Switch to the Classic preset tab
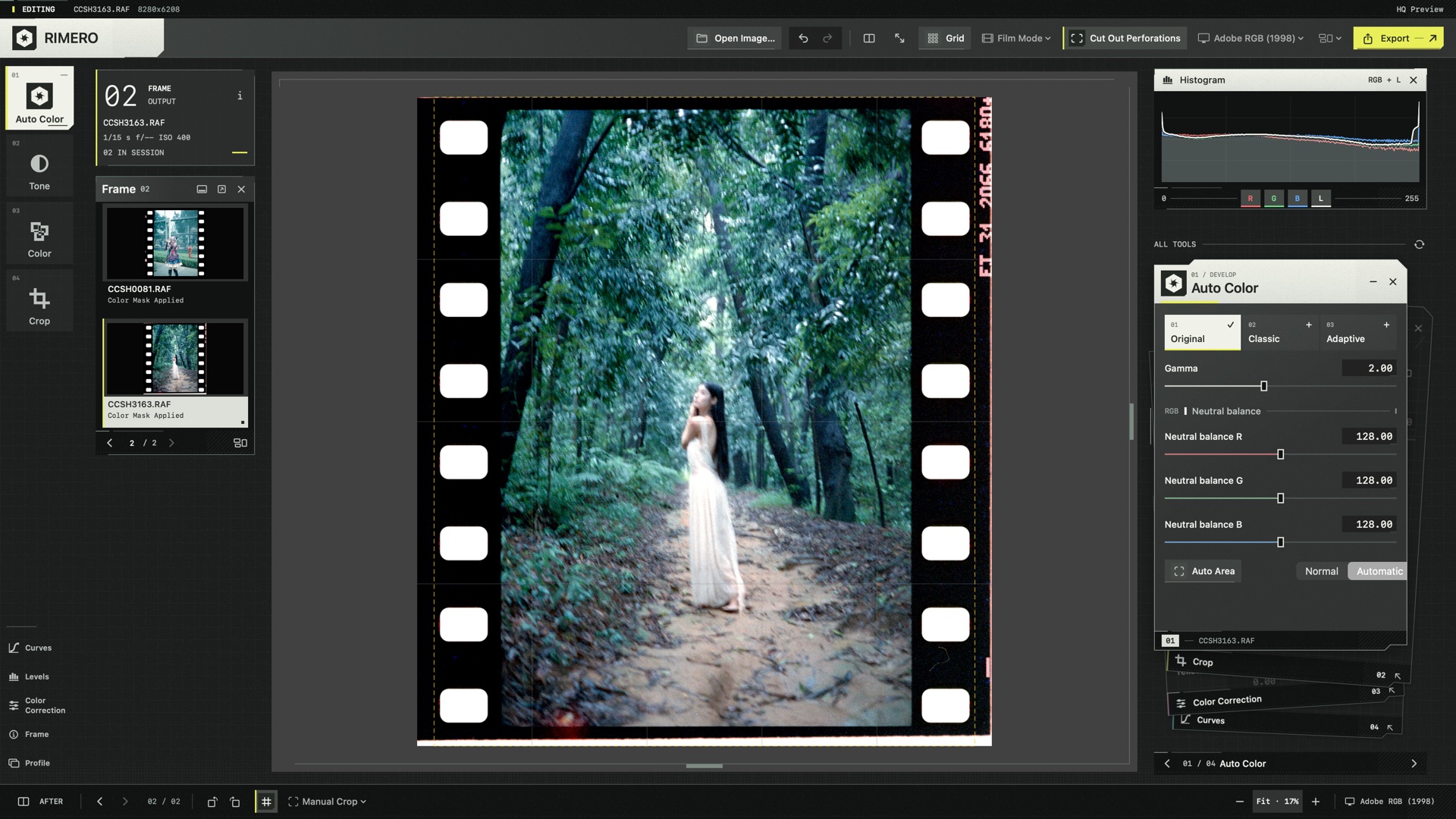Image resolution: width=1456 pixels, height=819 pixels. [1280, 332]
